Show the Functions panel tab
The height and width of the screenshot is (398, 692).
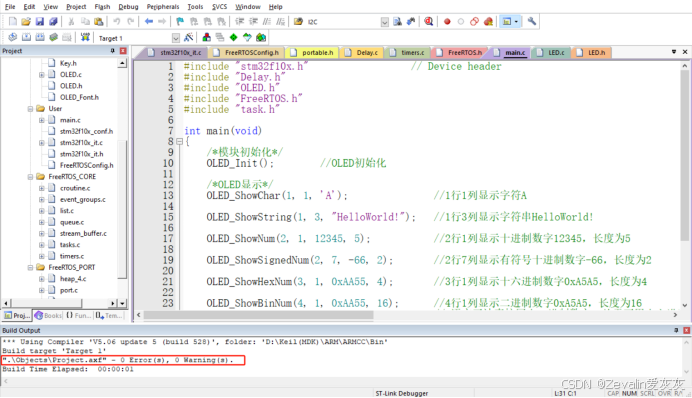coord(79,315)
